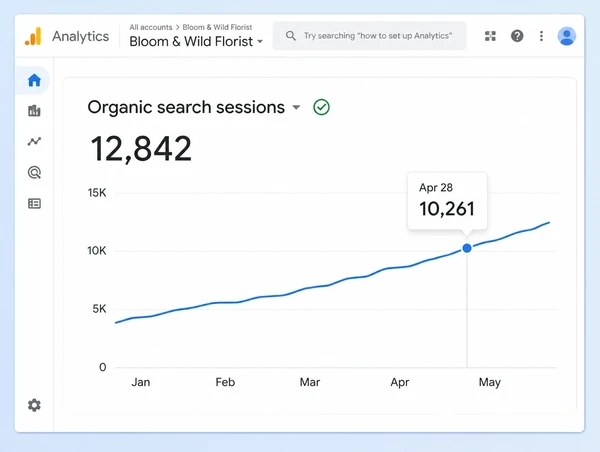The height and width of the screenshot is (452, 600).
Task: Open the Explore line-graph icon in sidebar
Action: pos(34,142)
